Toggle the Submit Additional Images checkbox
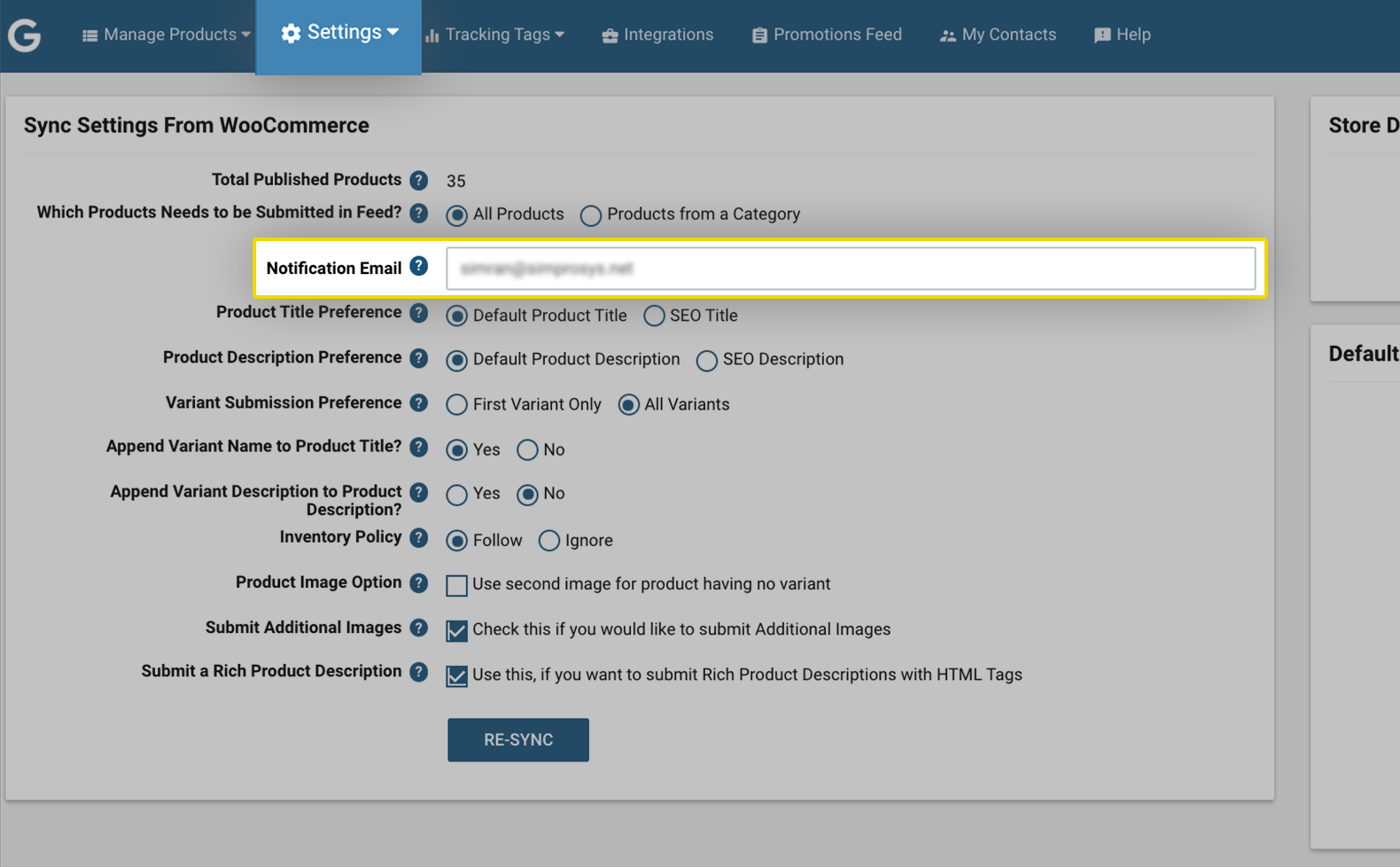Viewport: 1400px width, 867px height. [456, 630]
